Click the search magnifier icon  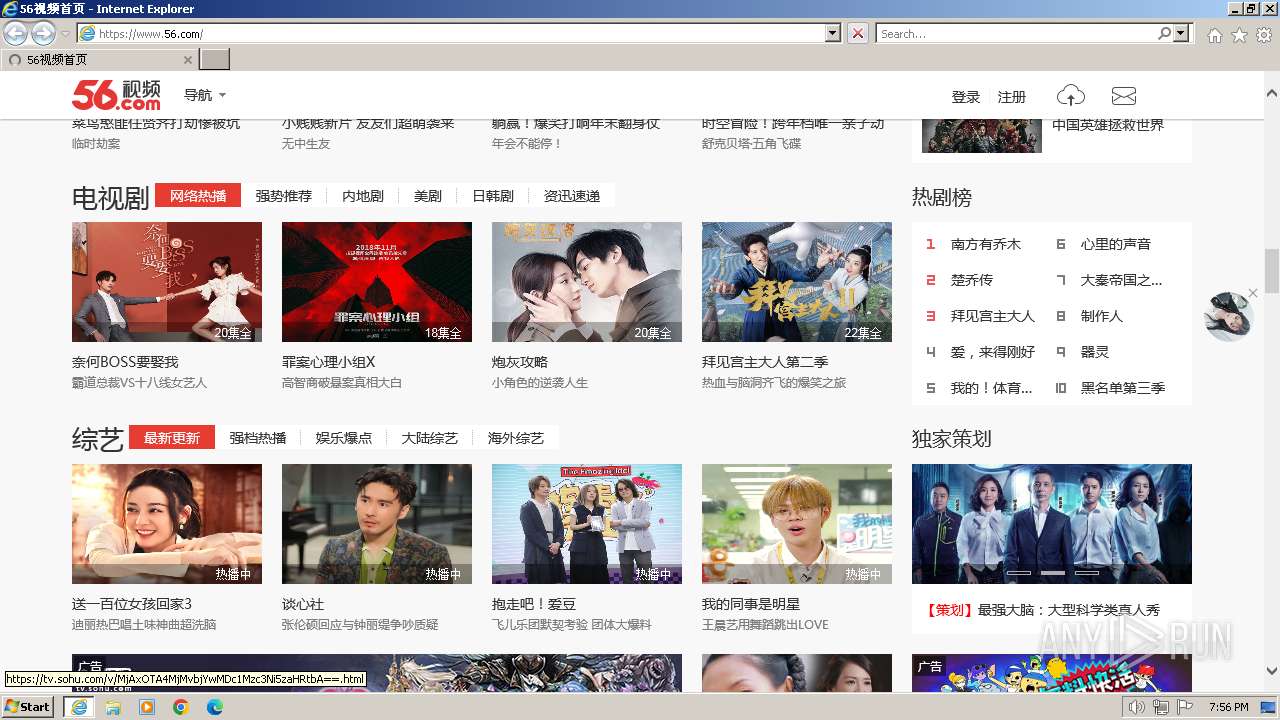1164,33
